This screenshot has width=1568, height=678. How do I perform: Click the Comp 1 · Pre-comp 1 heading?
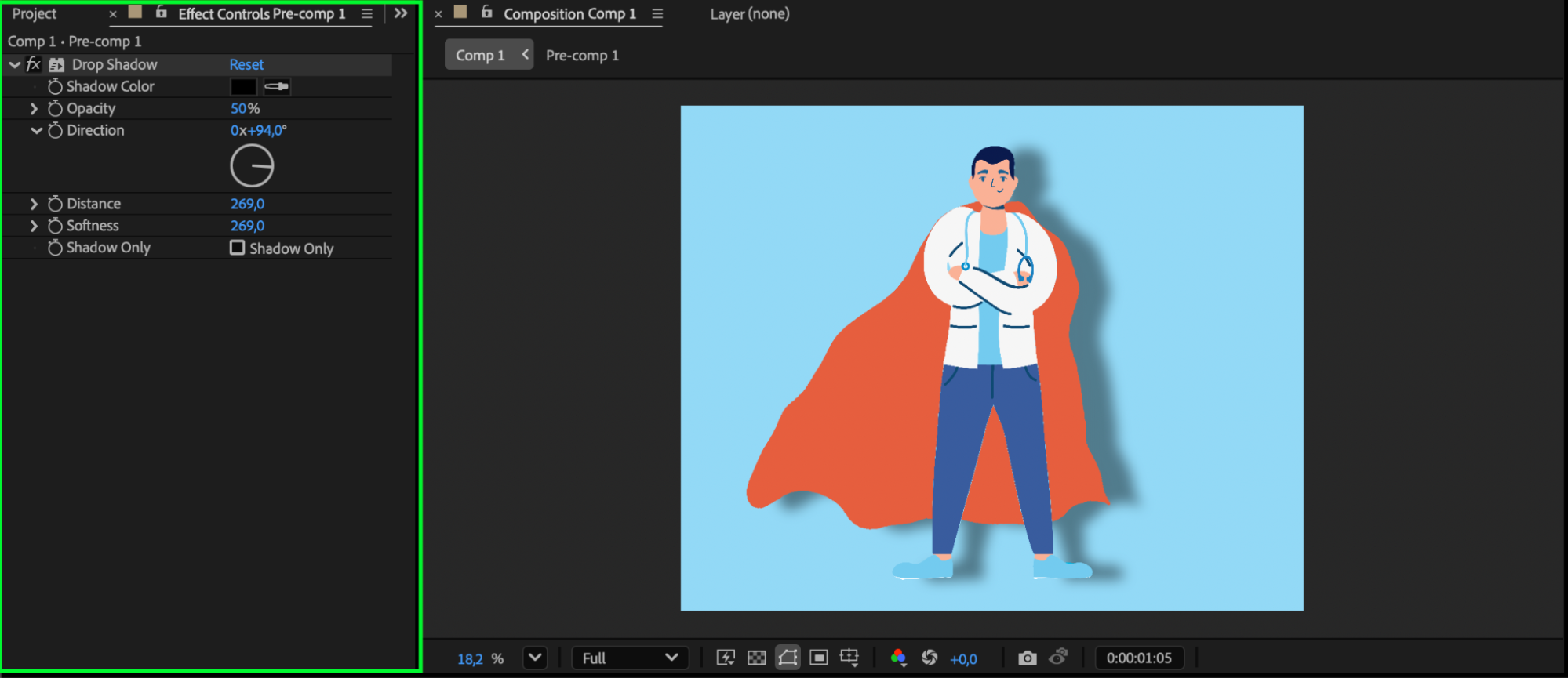pos(75,42)
